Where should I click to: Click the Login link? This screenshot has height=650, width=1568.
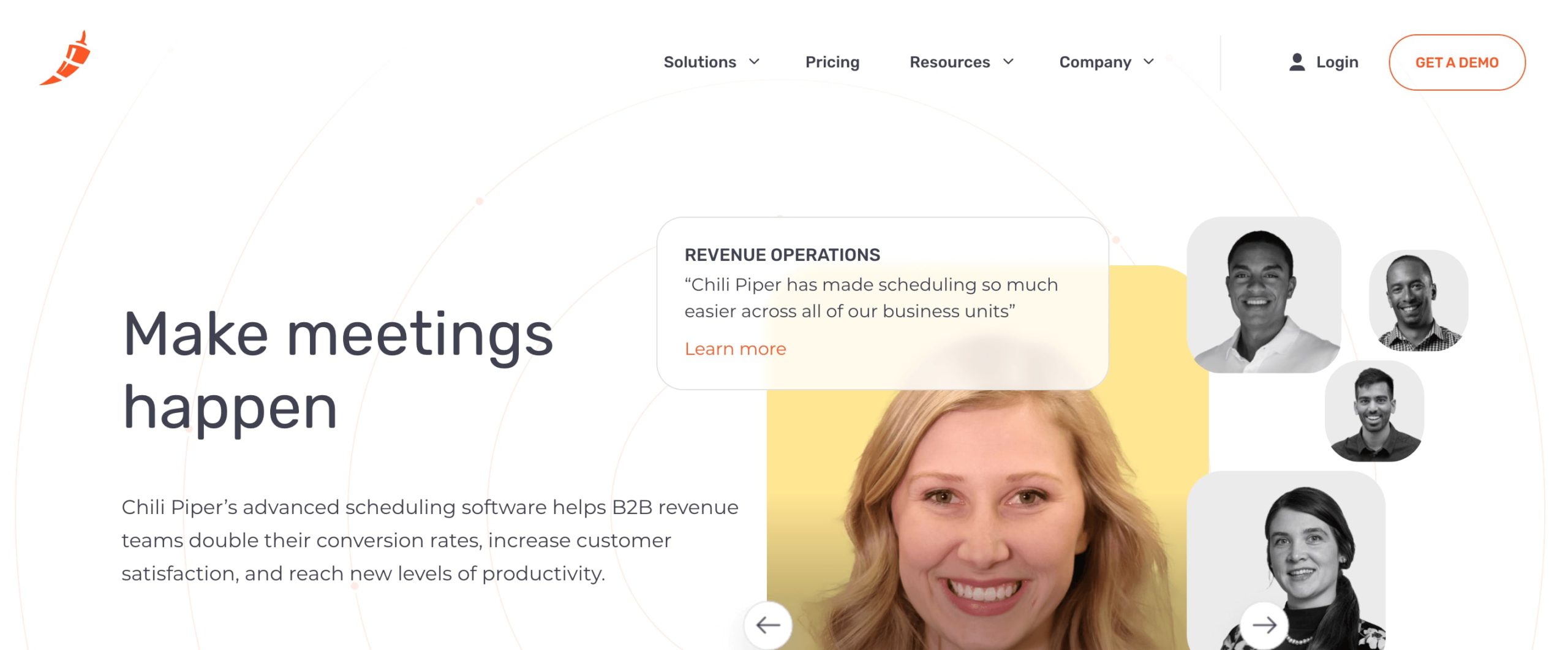(x=1337, y=62)
